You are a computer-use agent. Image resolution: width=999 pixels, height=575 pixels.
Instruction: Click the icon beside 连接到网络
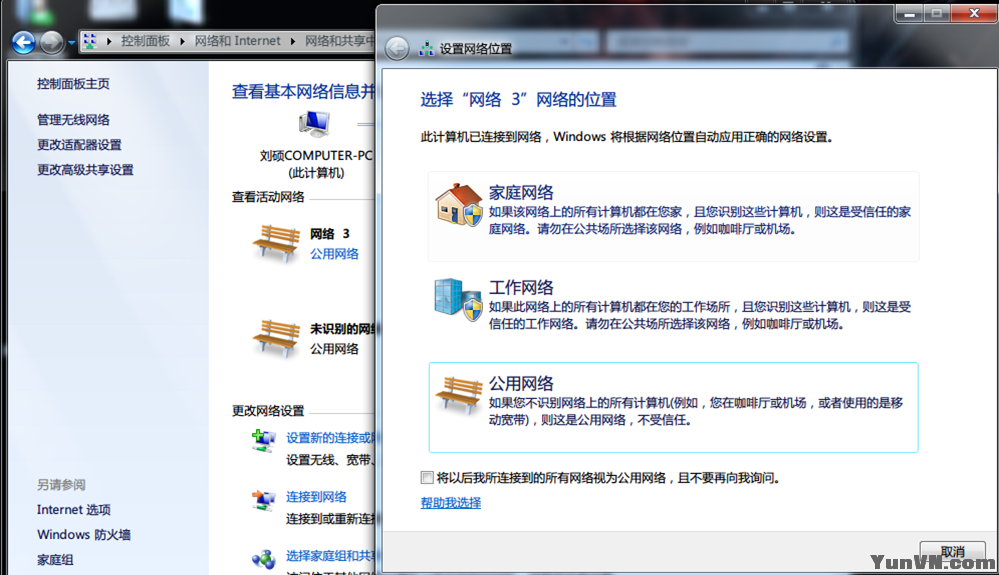point(263,500)
